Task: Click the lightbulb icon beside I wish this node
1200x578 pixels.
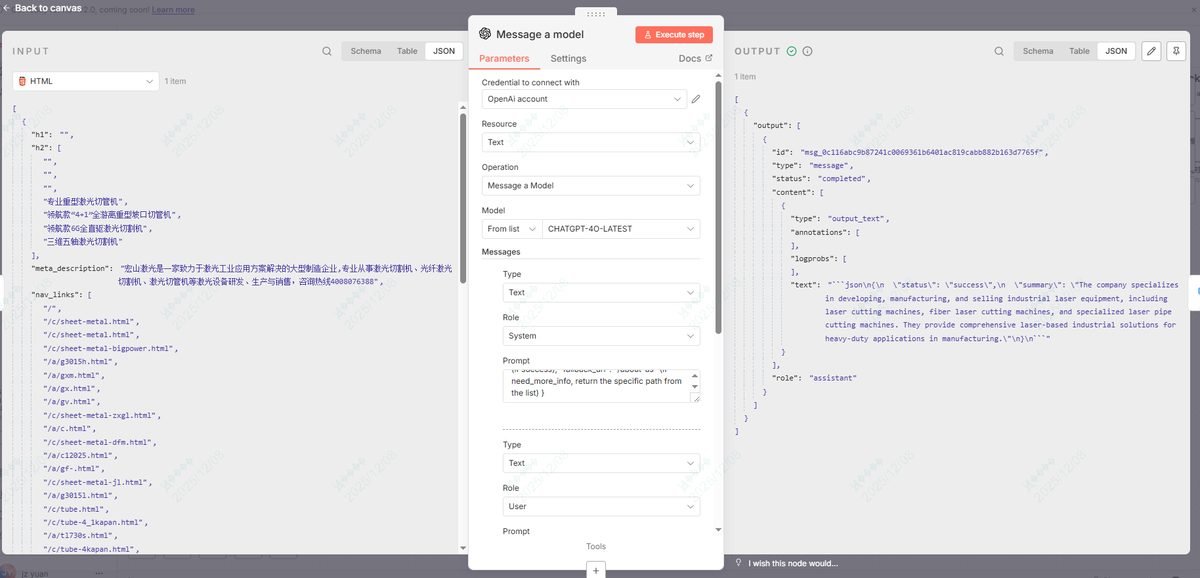Action: [738, 562]
